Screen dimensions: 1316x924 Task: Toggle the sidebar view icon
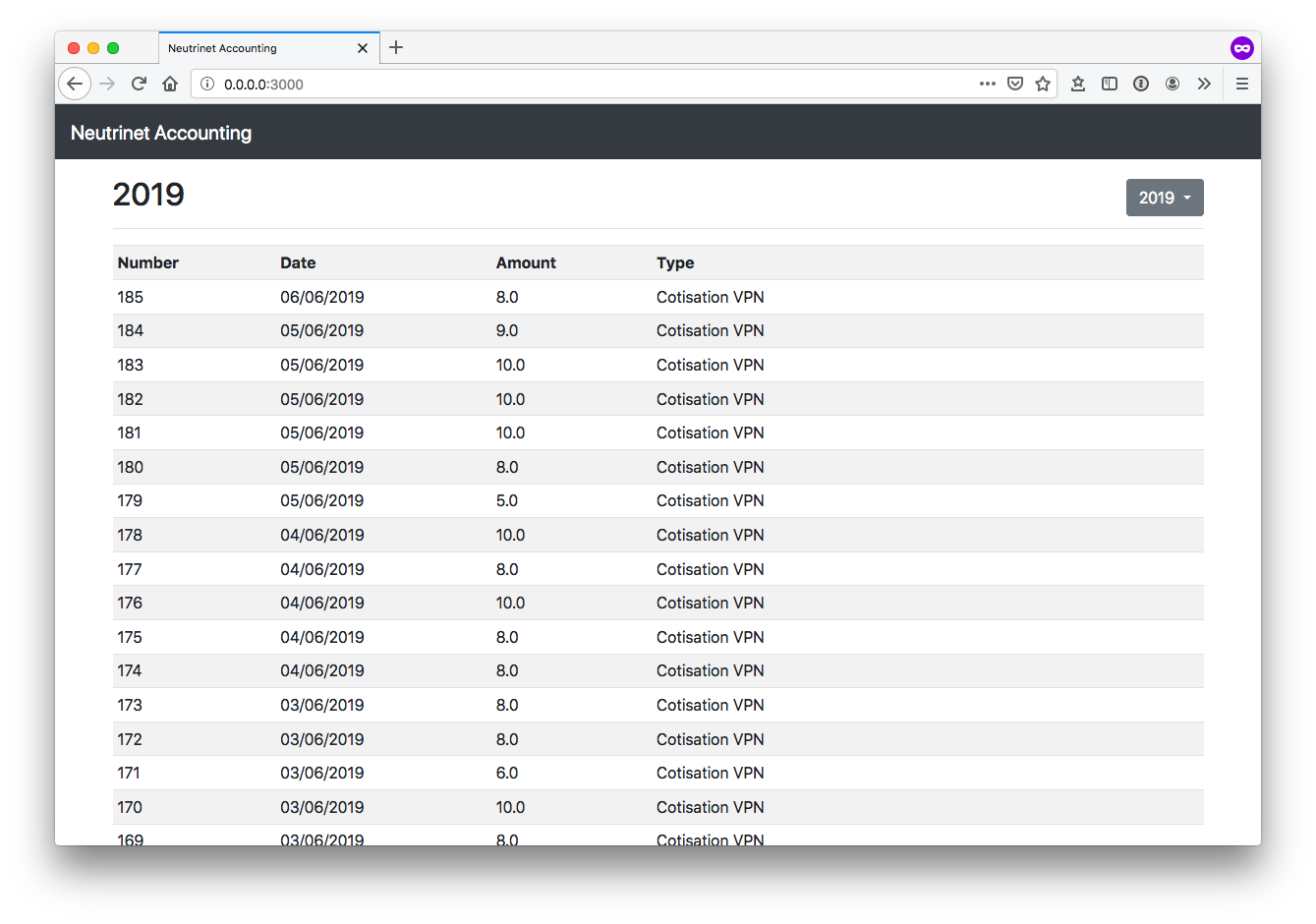pos(1110,84)
